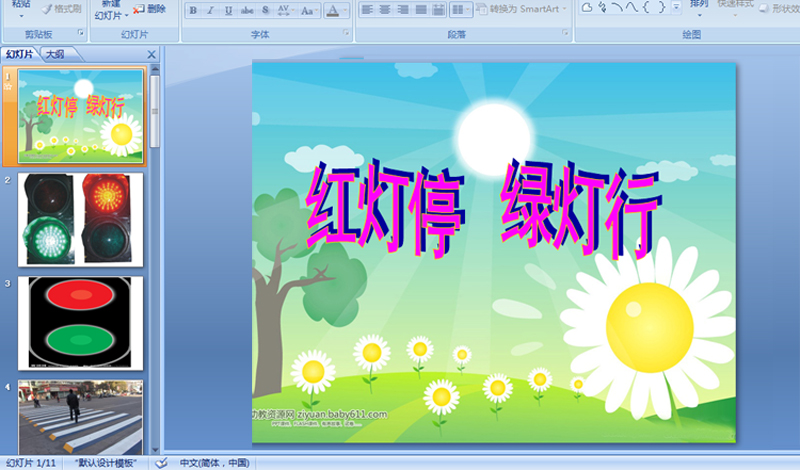Image resolution: width=800 pixels, height=470 pixels.
Task: Select slide 4 crosswalk photo thumbnail
Action: (x=80, y=417)
